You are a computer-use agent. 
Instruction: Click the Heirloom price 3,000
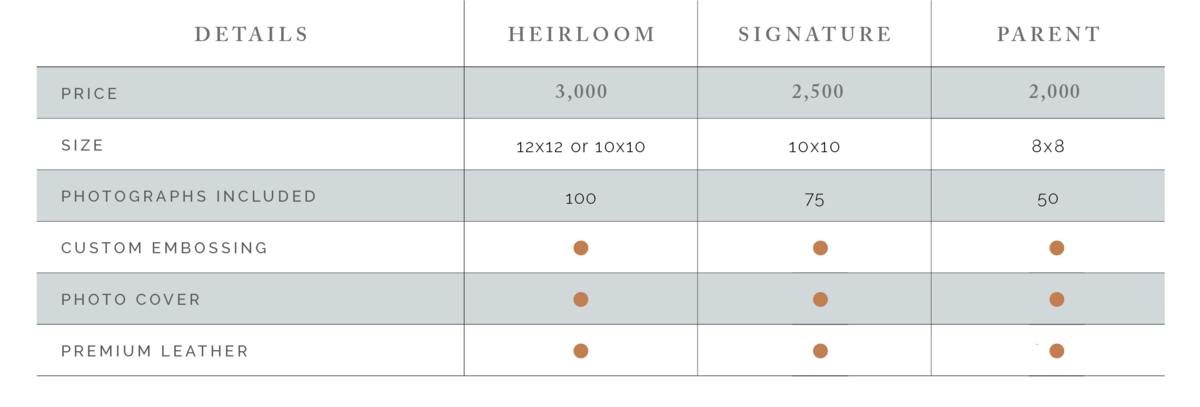tap(581, 92)
